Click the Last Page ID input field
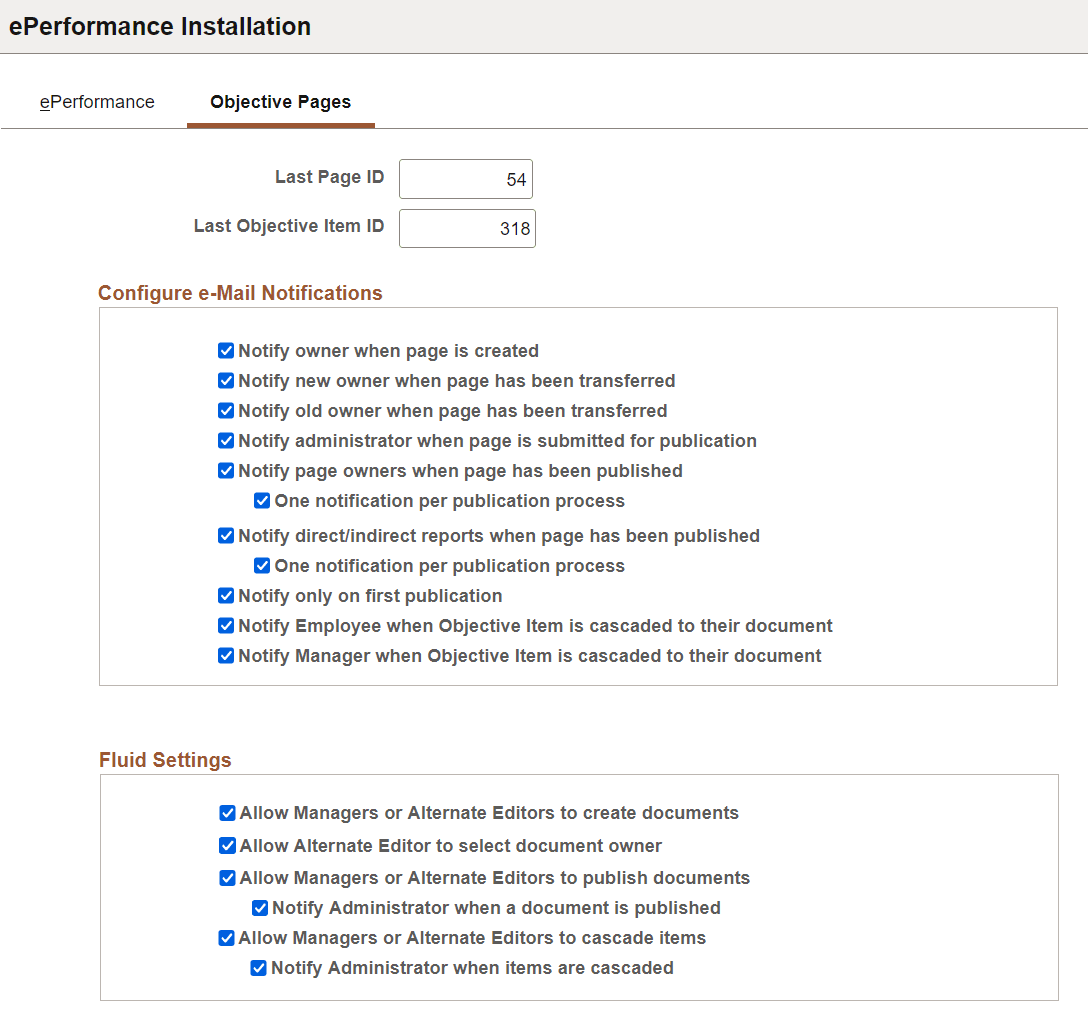 click(x=465, y=178)
